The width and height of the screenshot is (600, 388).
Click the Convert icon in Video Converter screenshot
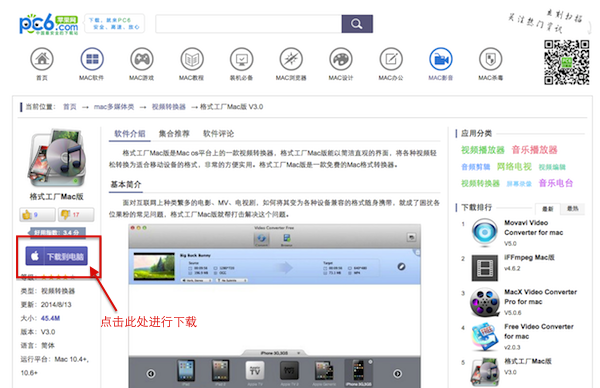coord(262,240)
